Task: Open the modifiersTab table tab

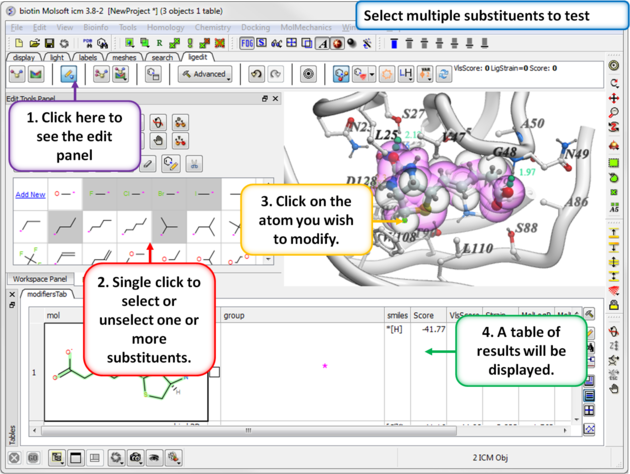Action: click(x=47, y=294)
